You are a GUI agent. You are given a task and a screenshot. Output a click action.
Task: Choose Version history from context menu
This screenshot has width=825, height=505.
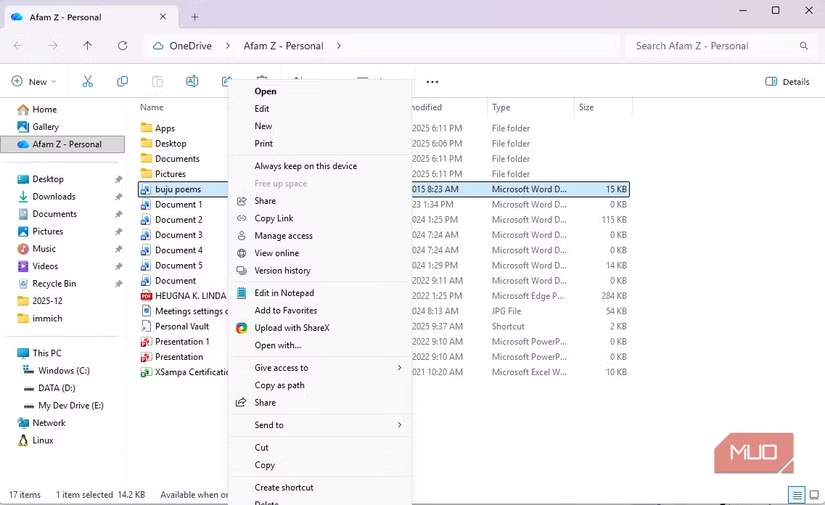pyautogui.click(x=282, y=271)
